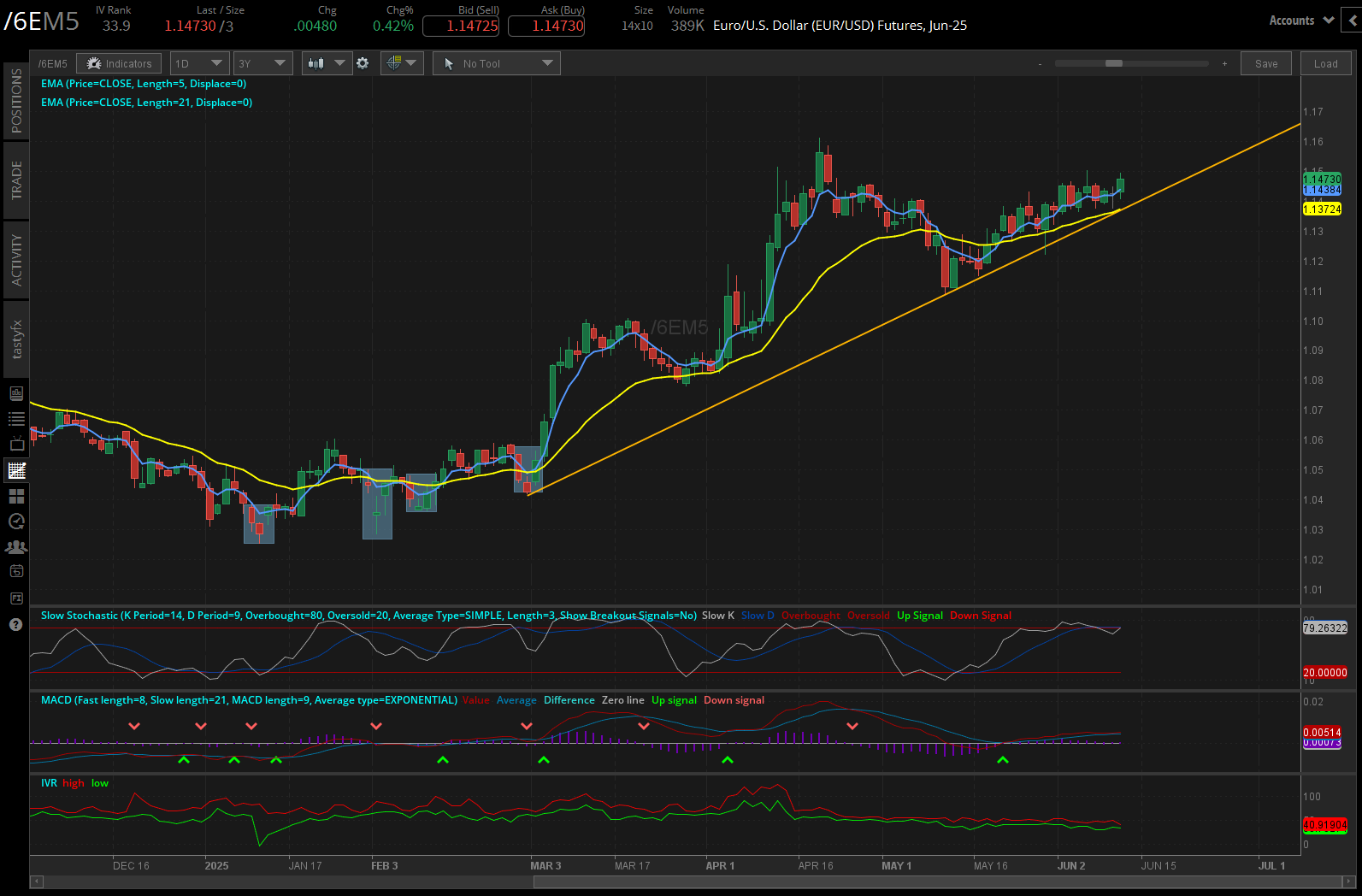The width and height of the screenshot is (1362, 896).
Task: Open the clock history sidebar icon
Action: click(16, 522)
